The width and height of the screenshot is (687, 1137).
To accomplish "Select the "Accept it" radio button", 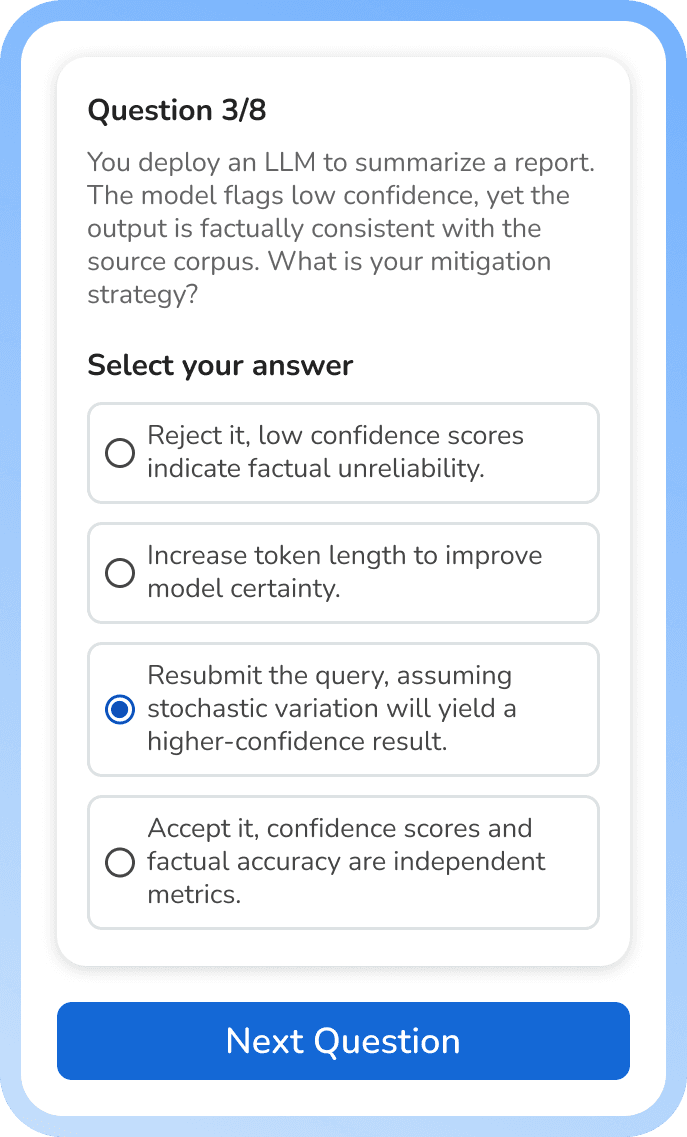I will click(x=120, y=862).
